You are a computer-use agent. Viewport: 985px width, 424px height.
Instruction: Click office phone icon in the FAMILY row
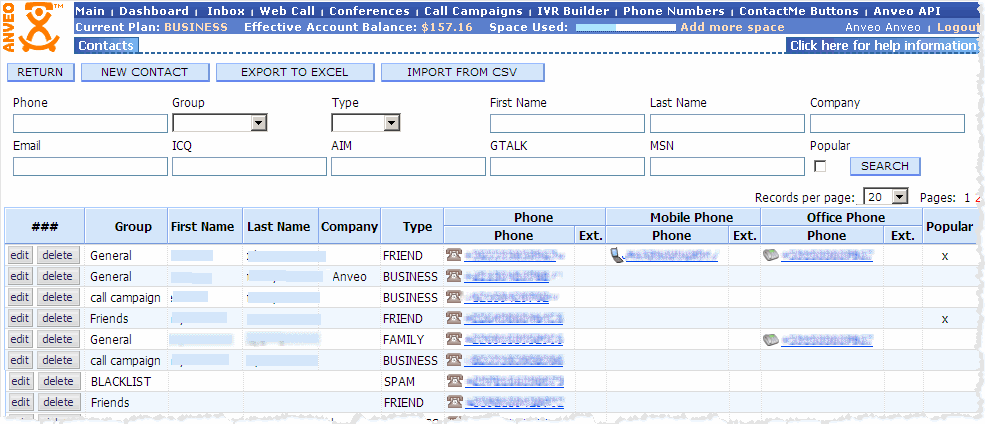[x=771, y=339]
